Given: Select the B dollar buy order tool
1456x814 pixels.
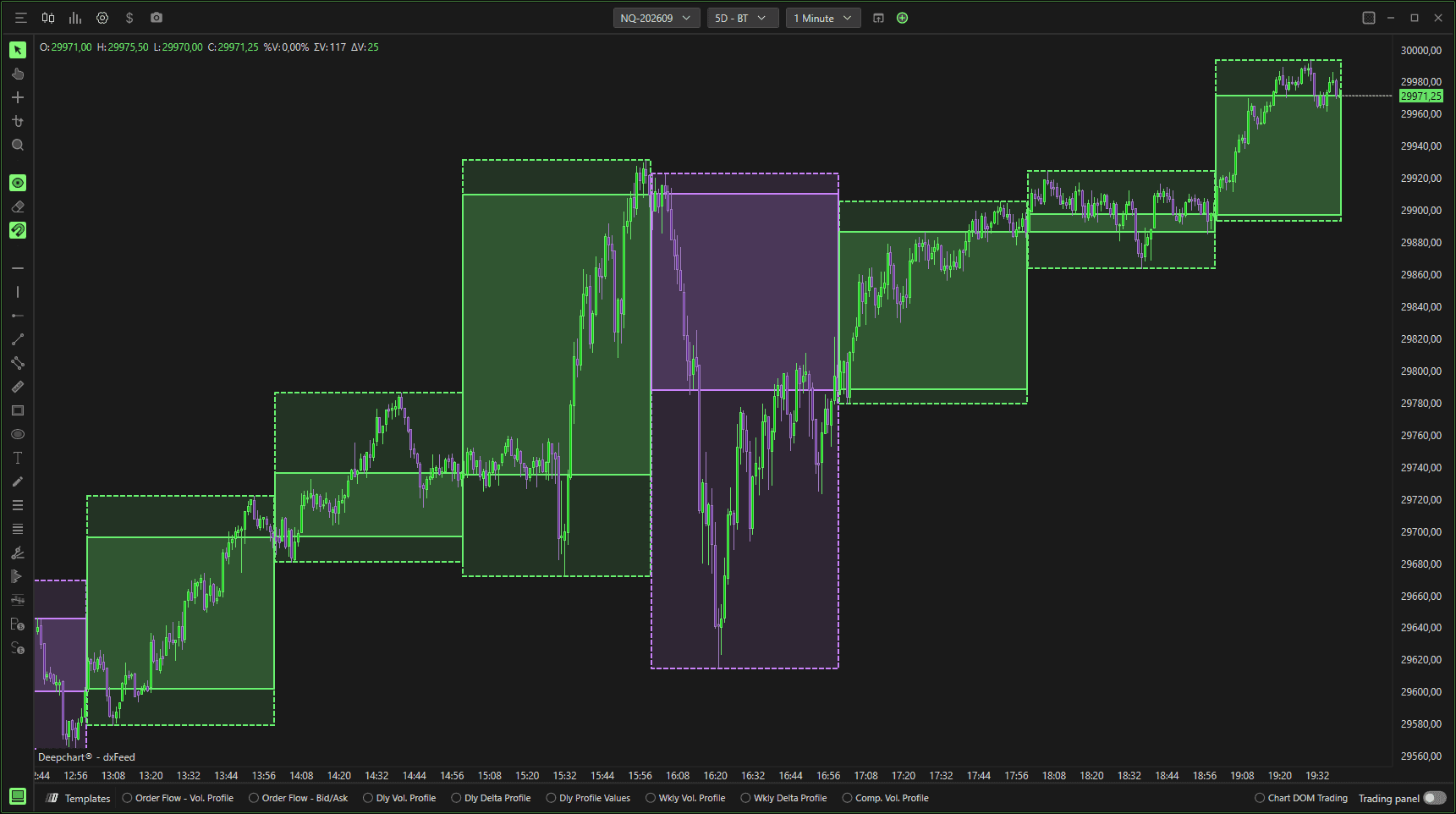Looking at the screenshot, I should (18, 624).
